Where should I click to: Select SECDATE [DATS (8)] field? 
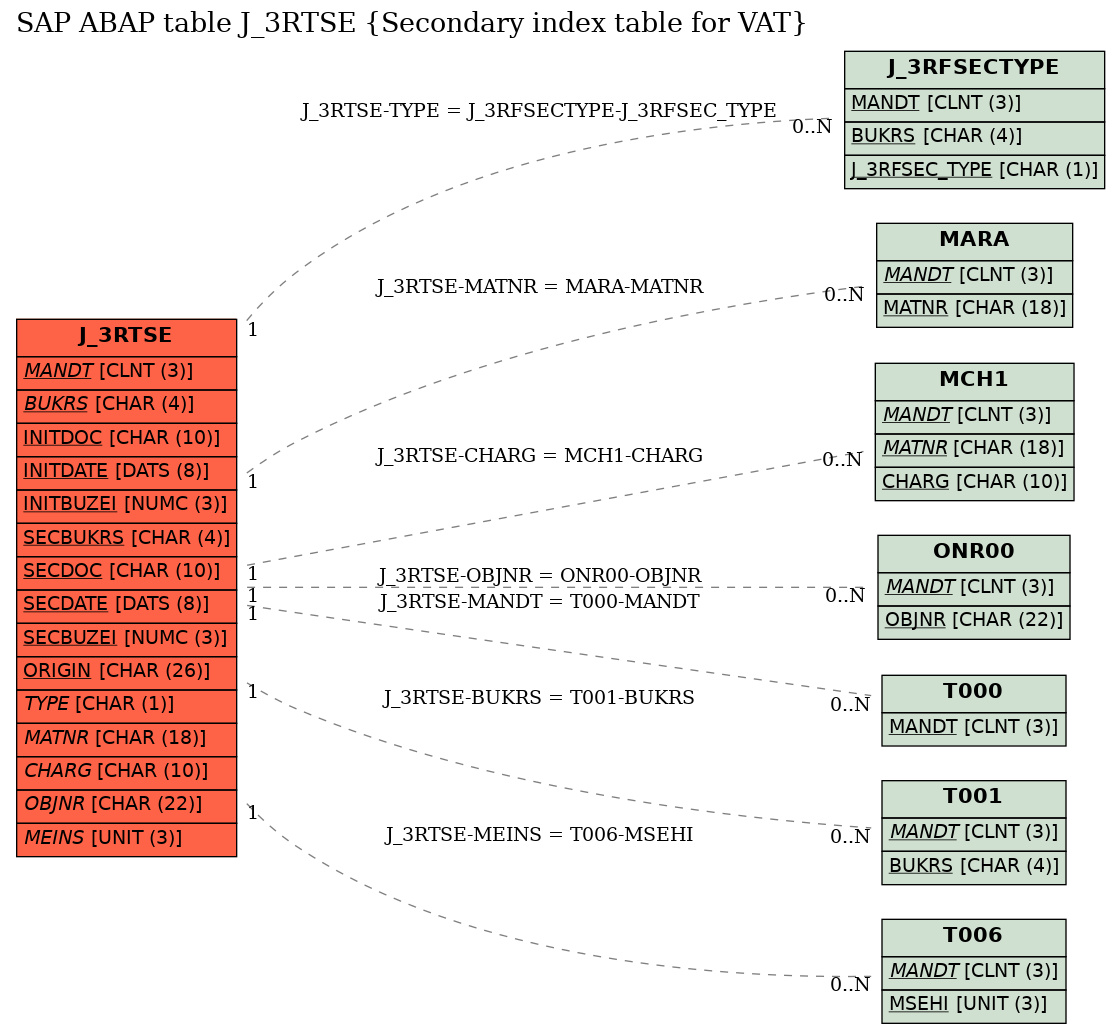pos(126,606)
